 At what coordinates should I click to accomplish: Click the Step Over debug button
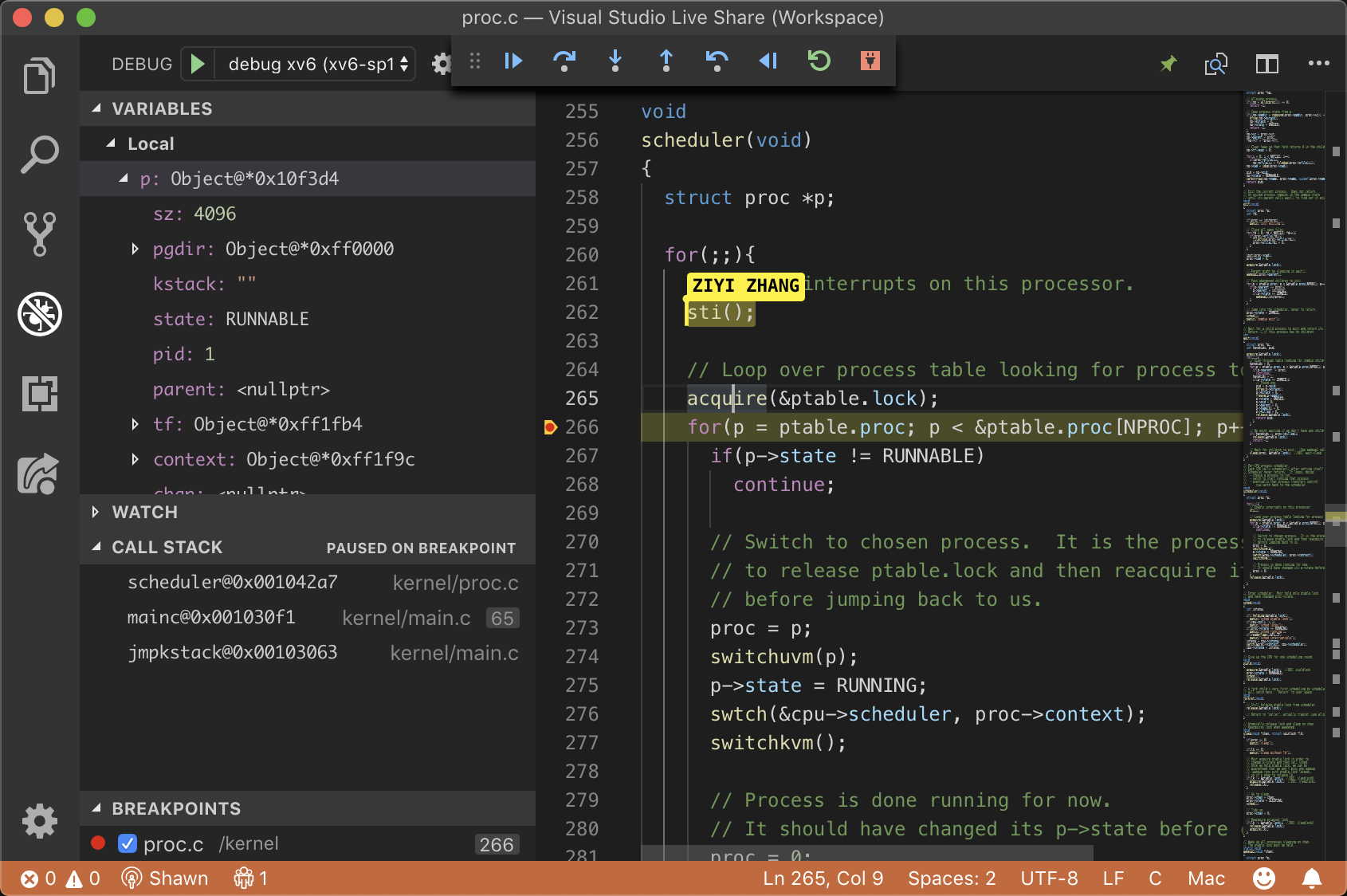click(x=564, y=61)
